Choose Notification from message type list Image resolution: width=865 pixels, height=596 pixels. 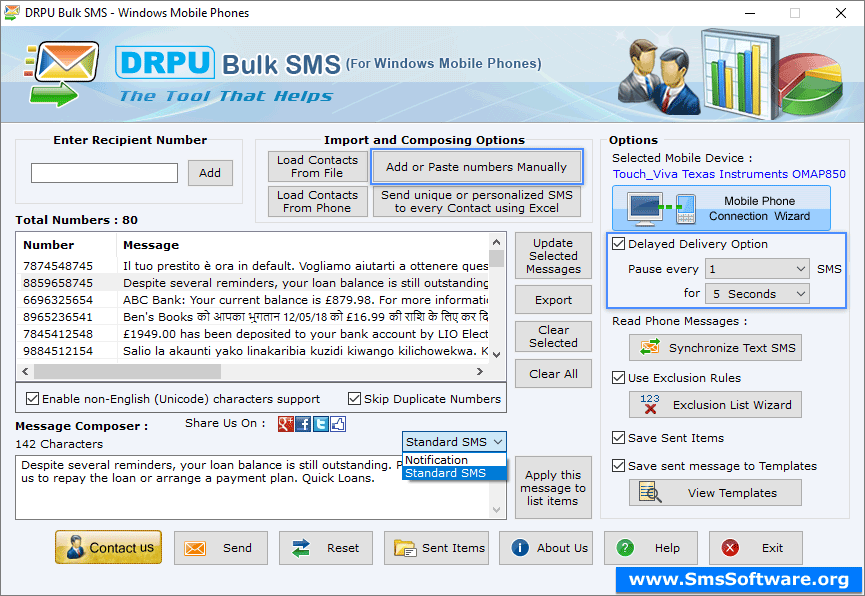pyautogui.click(x=454, y=460)
